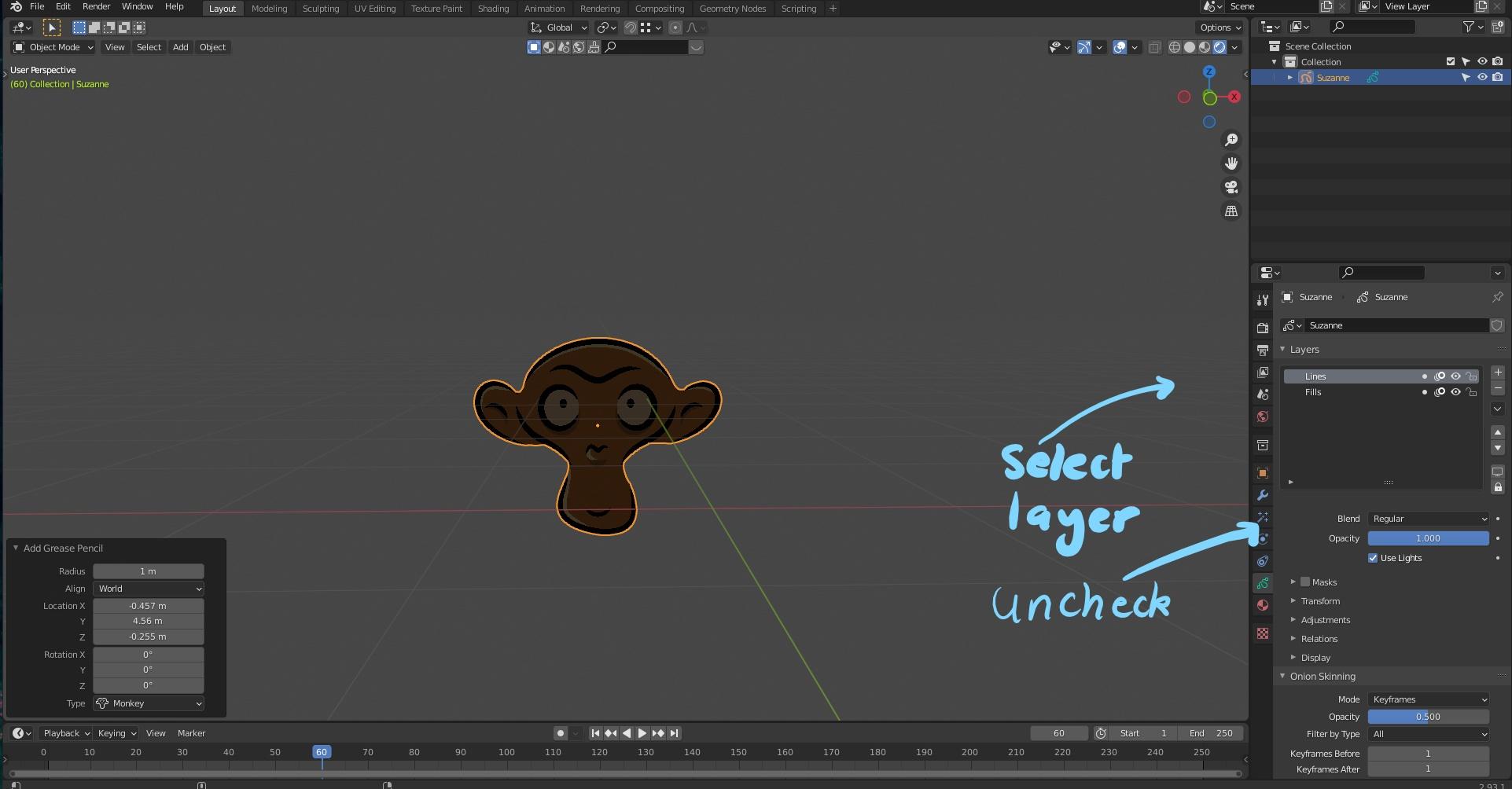Viewport: 1512px width, 789px height.
Task: Open the Texture properties tab (checker icon)
Action: 1262,633
